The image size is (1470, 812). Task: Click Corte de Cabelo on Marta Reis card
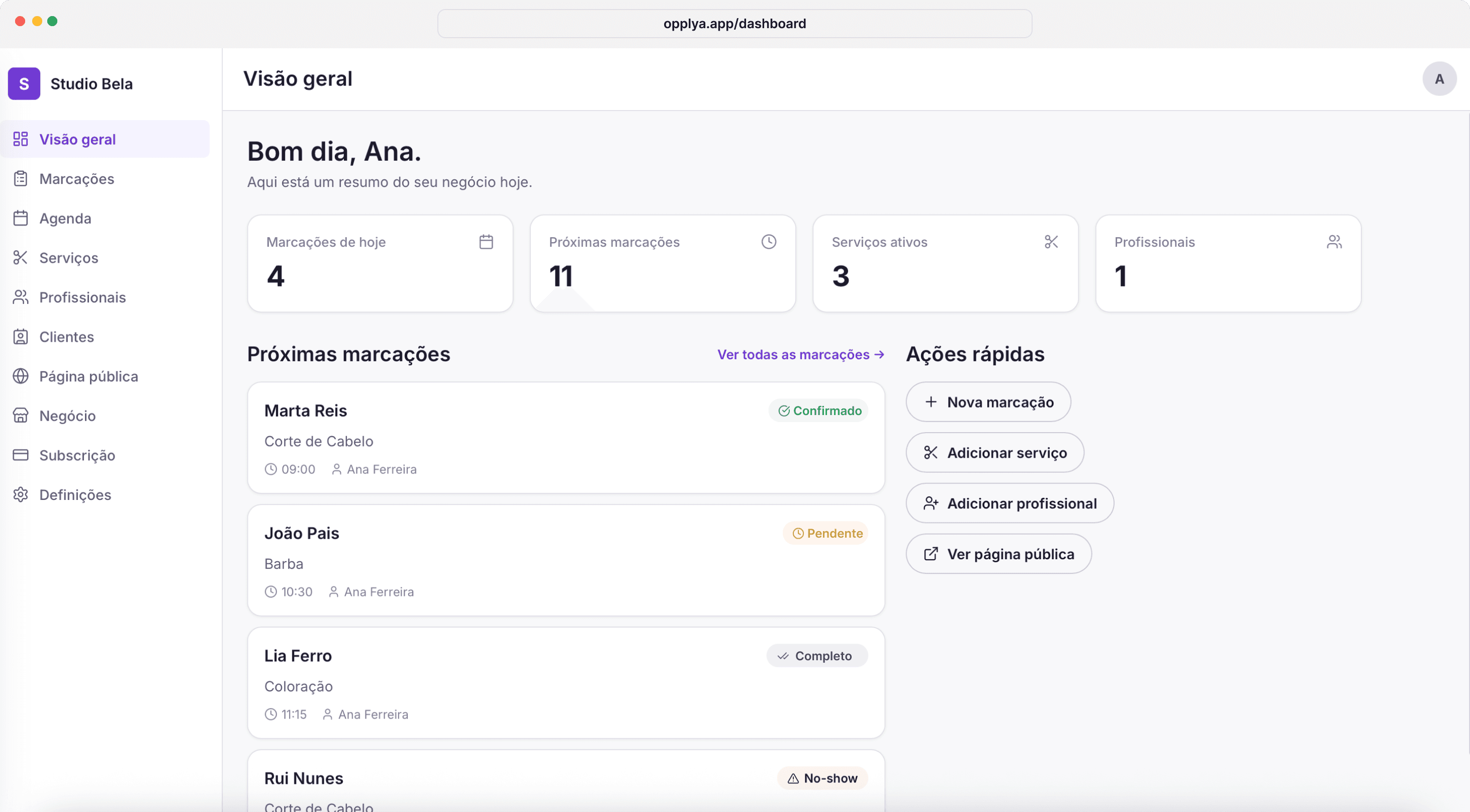[x=318, y=441]
